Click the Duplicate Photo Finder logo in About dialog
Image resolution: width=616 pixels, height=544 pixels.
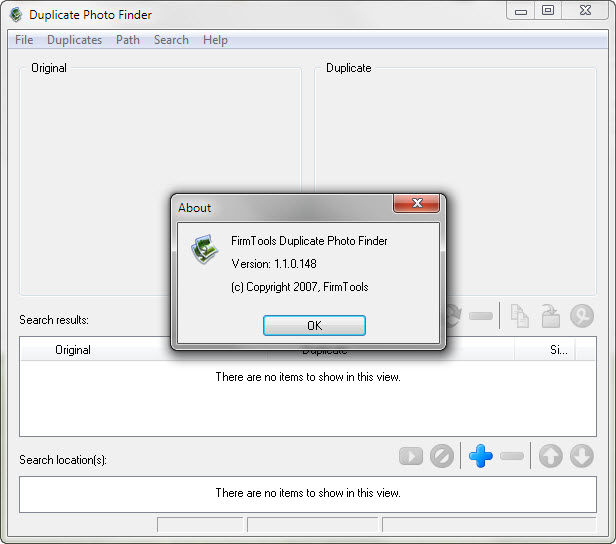[x=204, y=249]
